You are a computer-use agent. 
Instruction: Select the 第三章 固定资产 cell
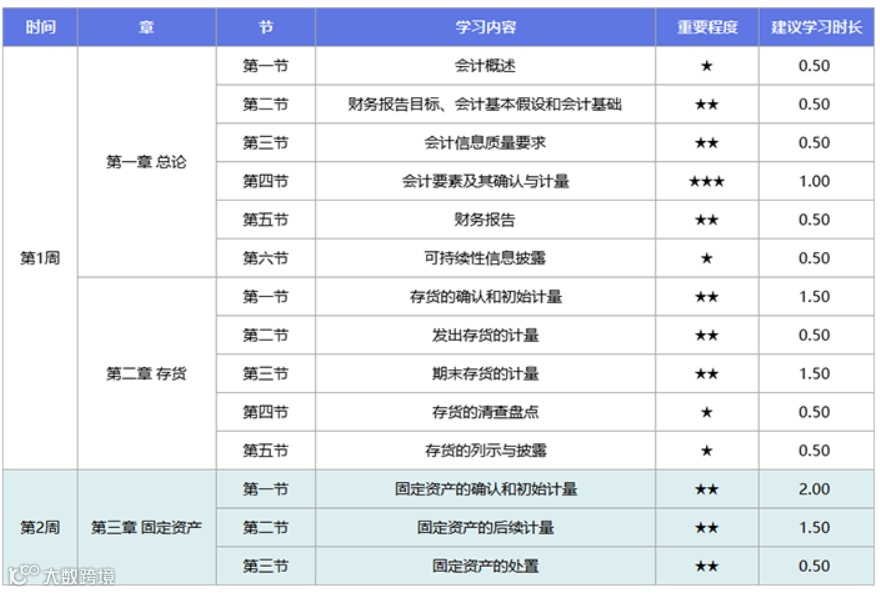pos(146,527)
